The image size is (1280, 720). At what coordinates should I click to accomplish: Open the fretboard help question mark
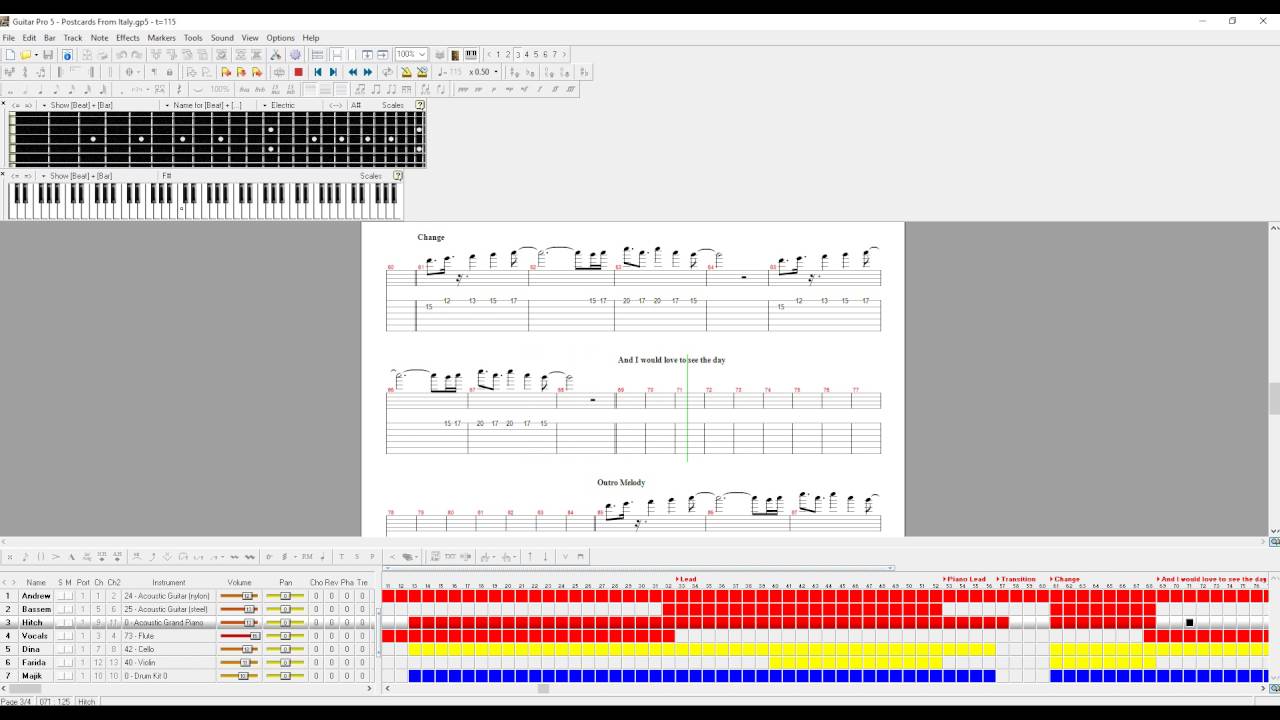pos(420,105)
